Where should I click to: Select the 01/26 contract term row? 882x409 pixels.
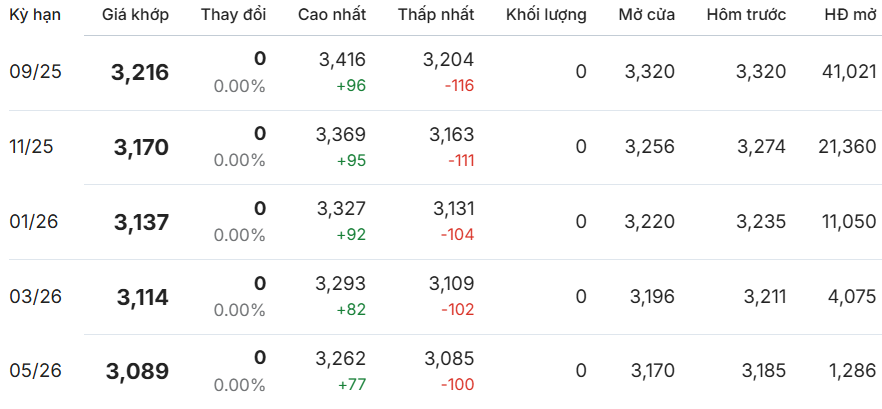pyautogui.click(x=441, y=222)
